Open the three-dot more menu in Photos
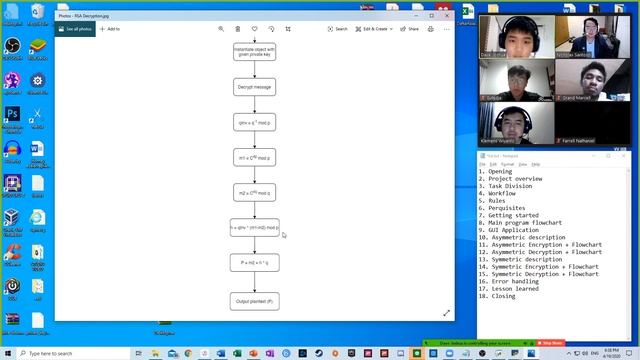Image resolution: width=640 pixels, height=360 pixels. point(447,29)
